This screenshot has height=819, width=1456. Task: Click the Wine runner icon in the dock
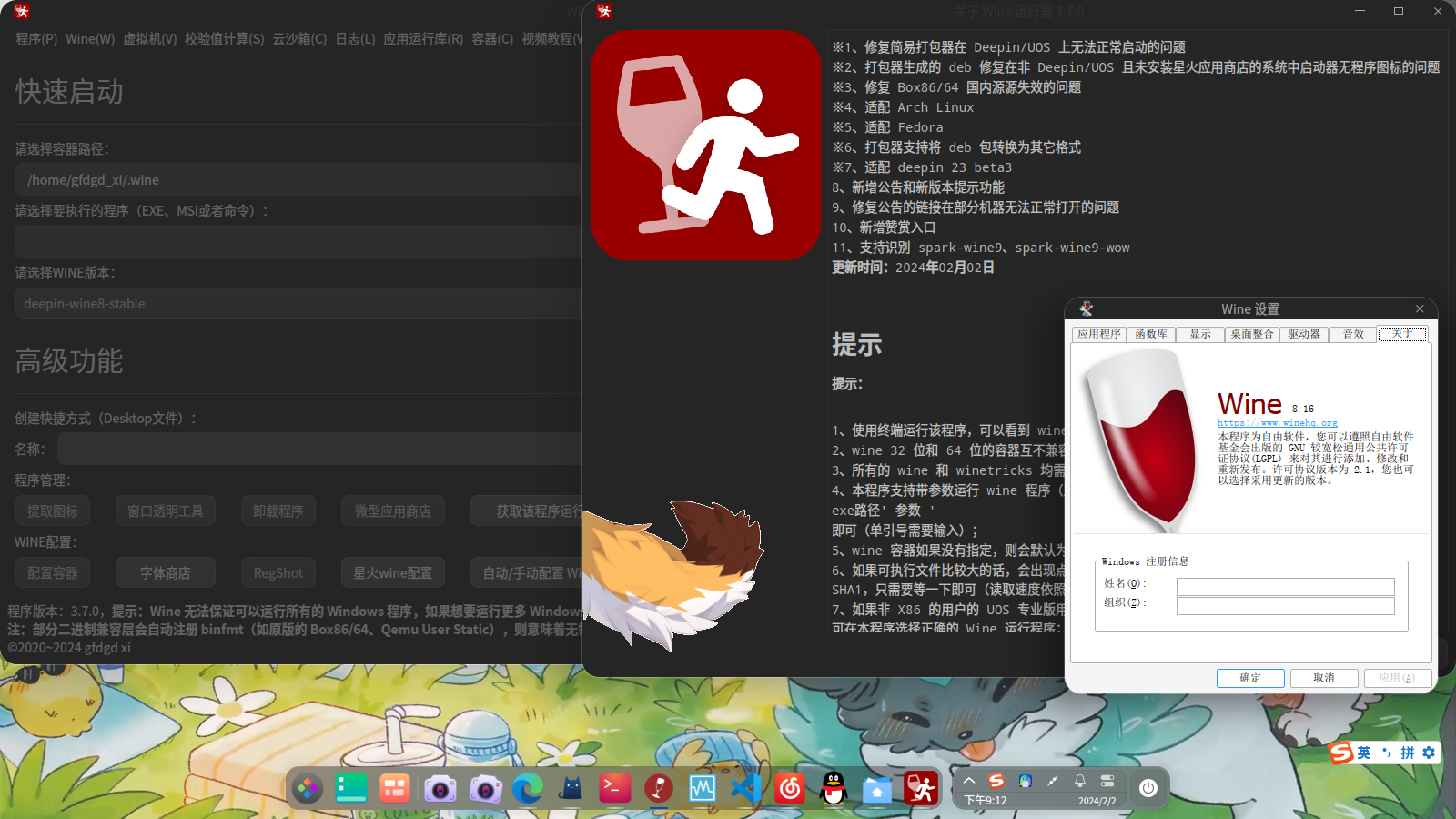click(921, 788)
